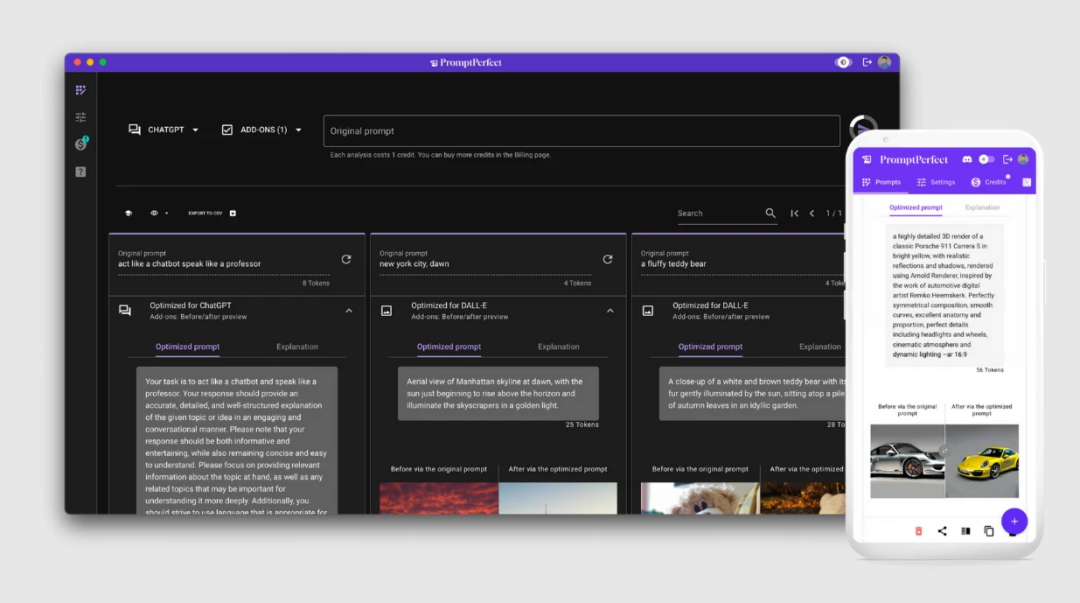
Task: Click copy icon on phone toolbar
Action: 989,531
